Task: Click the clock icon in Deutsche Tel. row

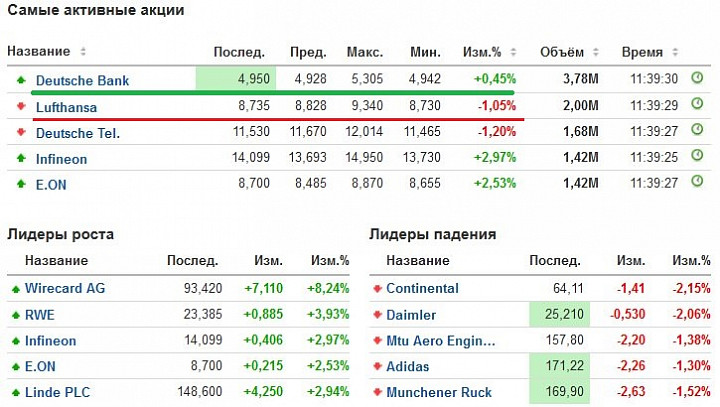Action: coord(697,130)
